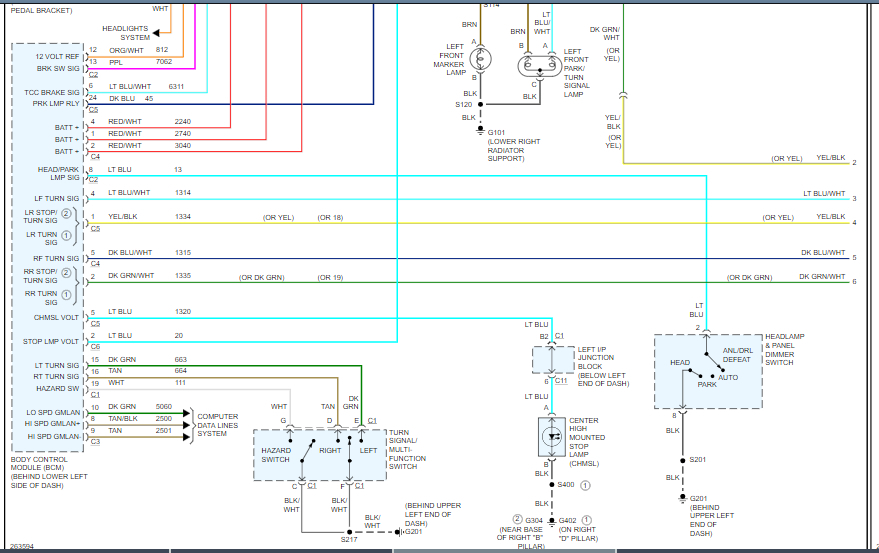Click the AUTO position on headlamp switch
This screenshot has width=879, height=553.
(x=729, y=377)
